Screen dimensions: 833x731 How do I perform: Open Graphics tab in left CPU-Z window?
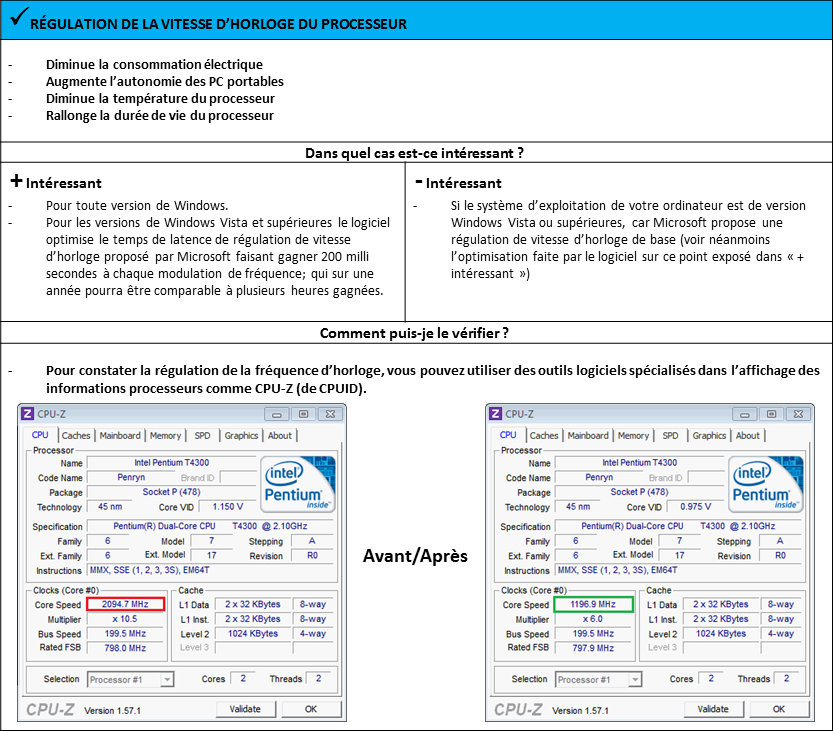pyautogui.click(x=241, y=436)
